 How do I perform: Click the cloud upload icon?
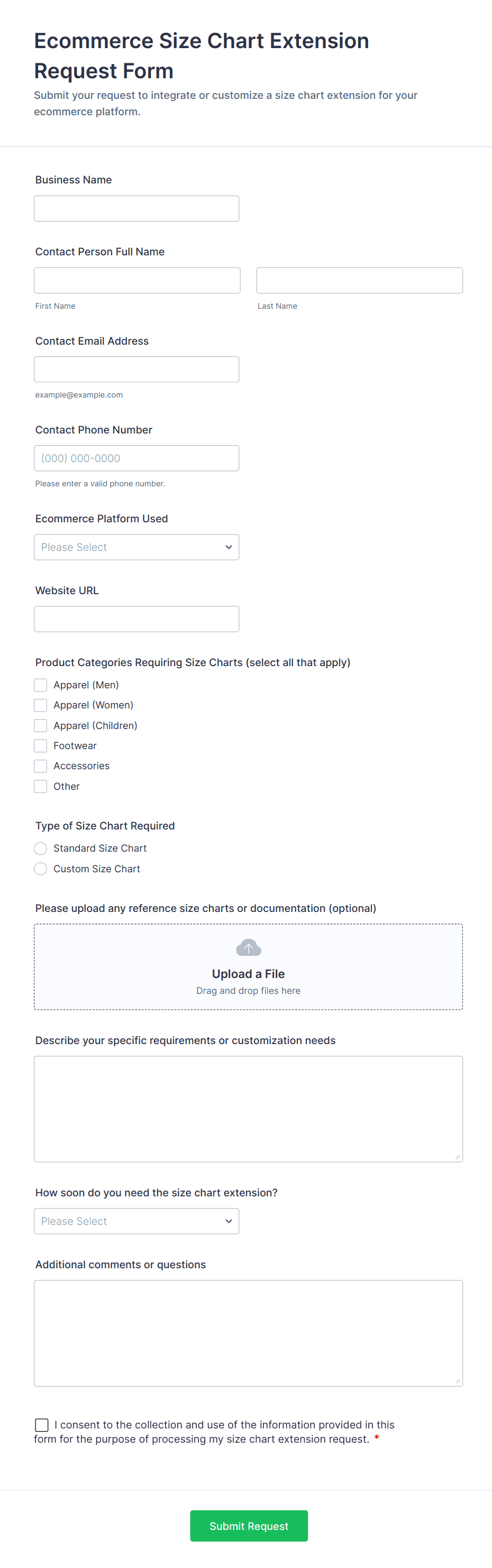click(x=249, y=947)
